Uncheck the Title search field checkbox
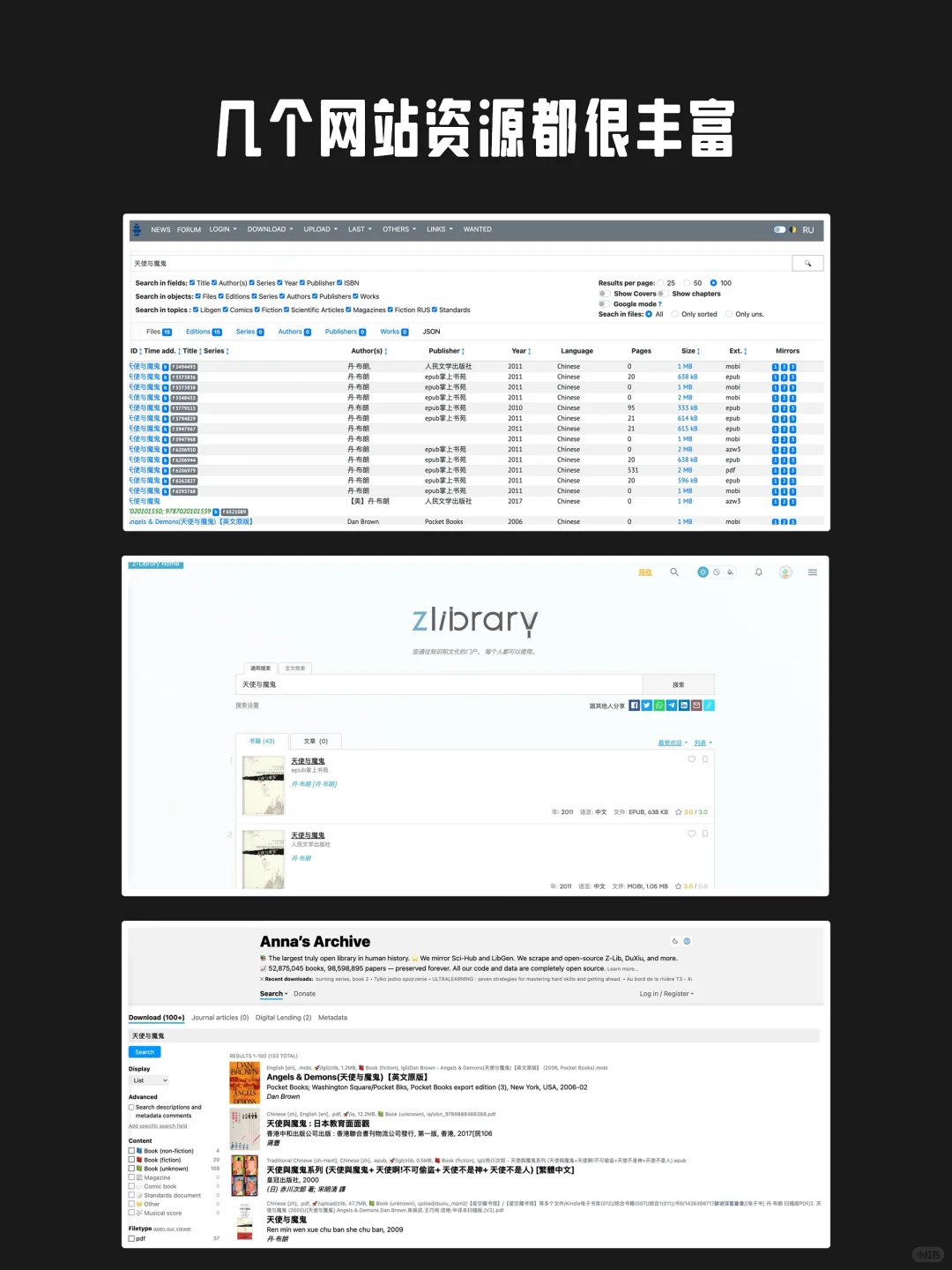The height and width of the screenshot is (1270, 952). [192, 283]
